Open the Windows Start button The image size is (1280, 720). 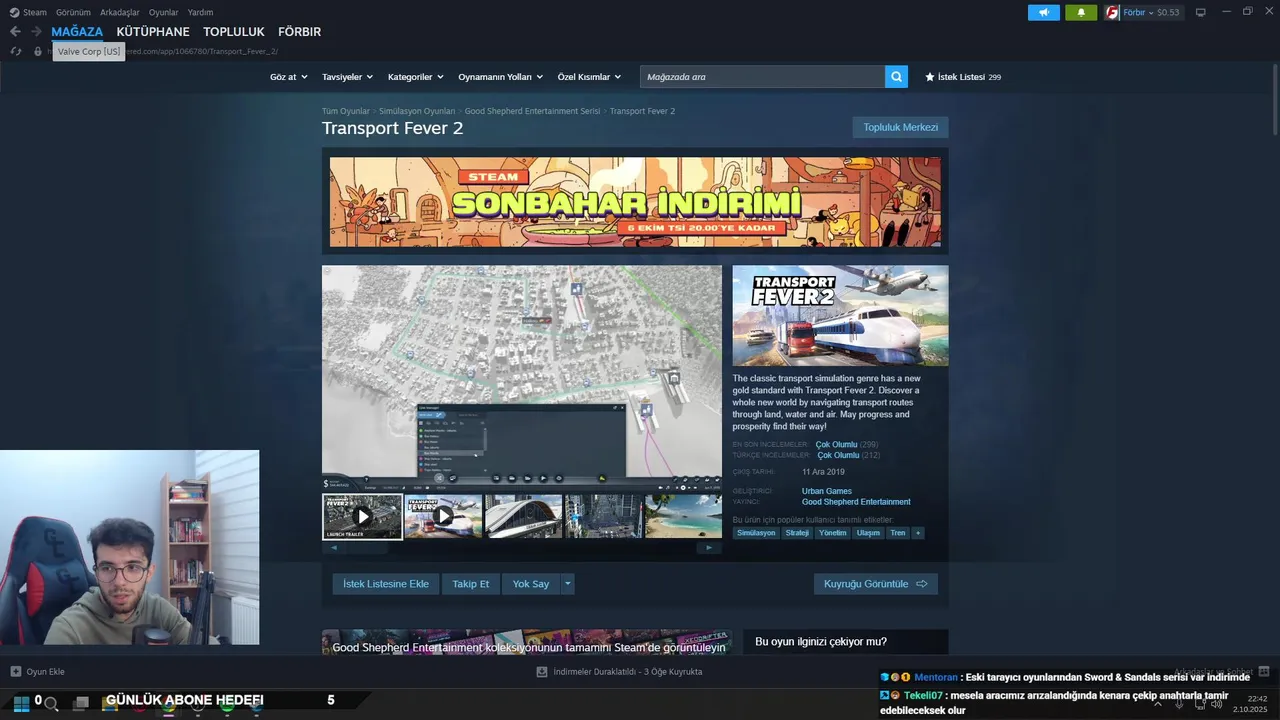(x=21, y=703)
